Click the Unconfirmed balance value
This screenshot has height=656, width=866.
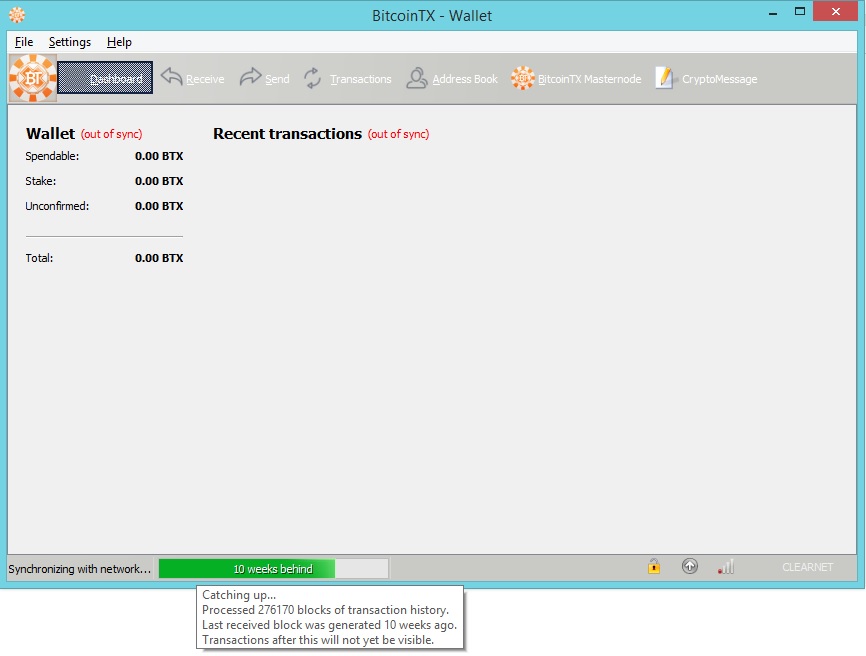pyautogui.click(x=159, y=206)
